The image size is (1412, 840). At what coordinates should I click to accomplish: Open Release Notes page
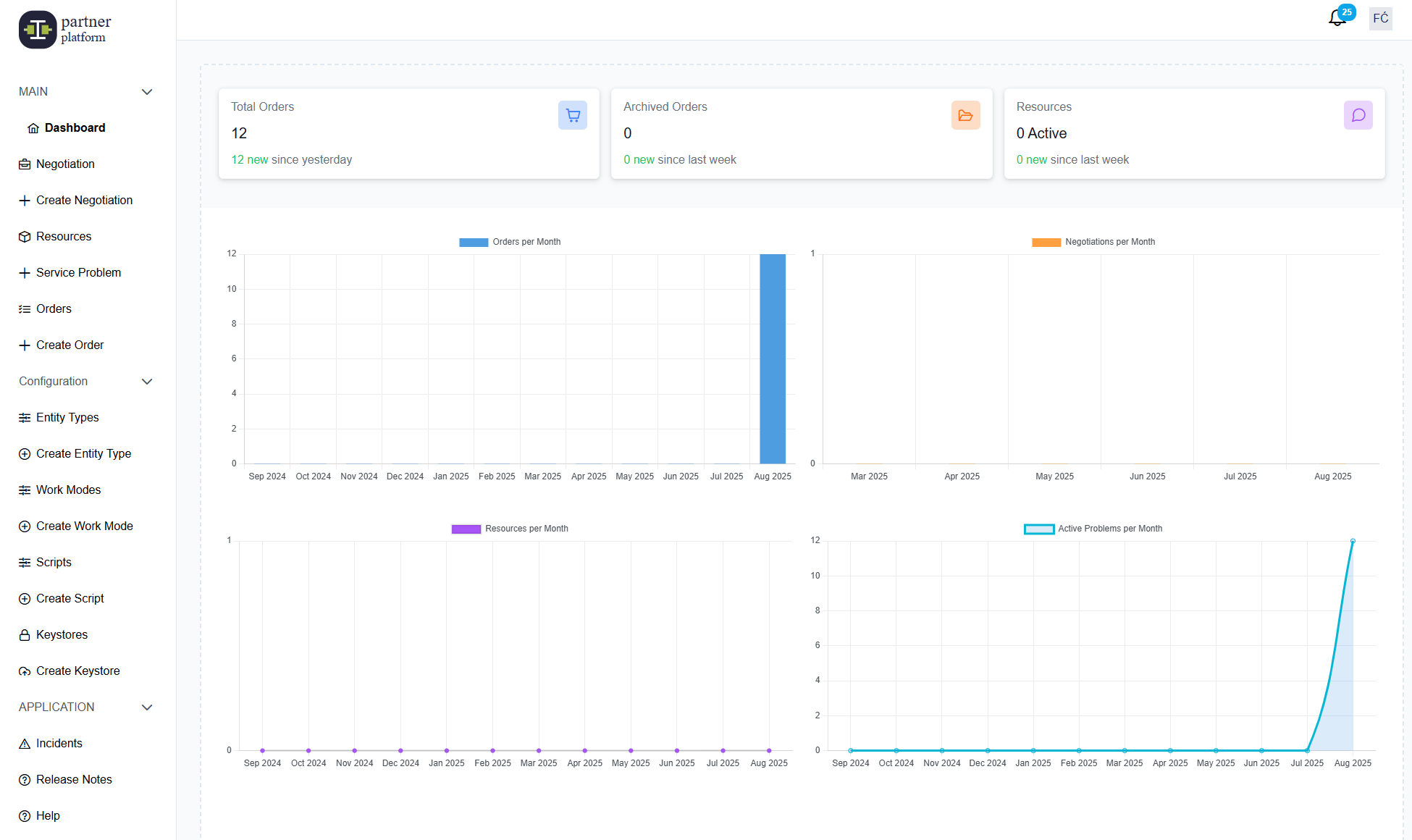point(74,780)
